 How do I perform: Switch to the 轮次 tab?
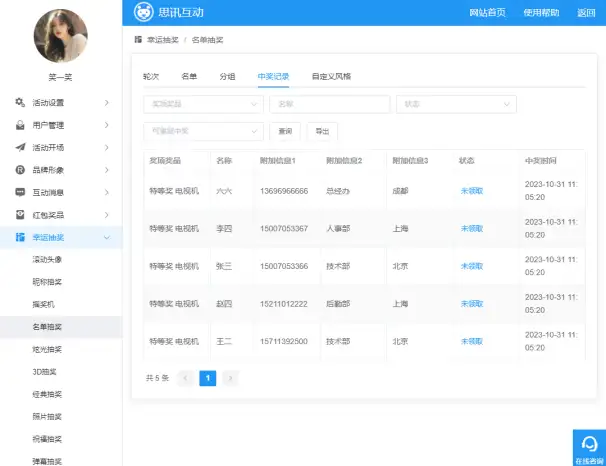click(x=151, y=77)
